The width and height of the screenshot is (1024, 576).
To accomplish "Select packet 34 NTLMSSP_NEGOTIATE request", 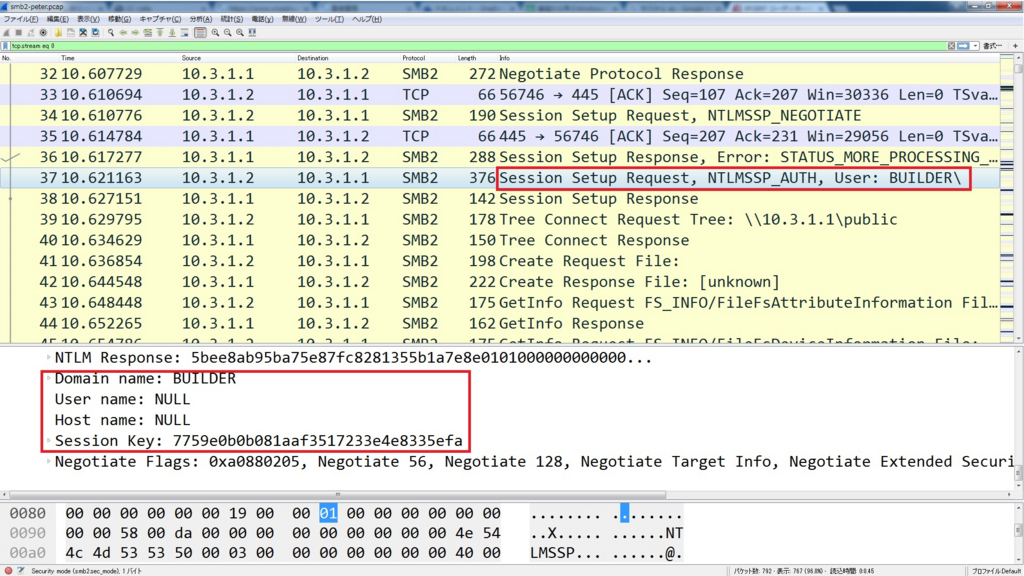I will tap(500, 116).
